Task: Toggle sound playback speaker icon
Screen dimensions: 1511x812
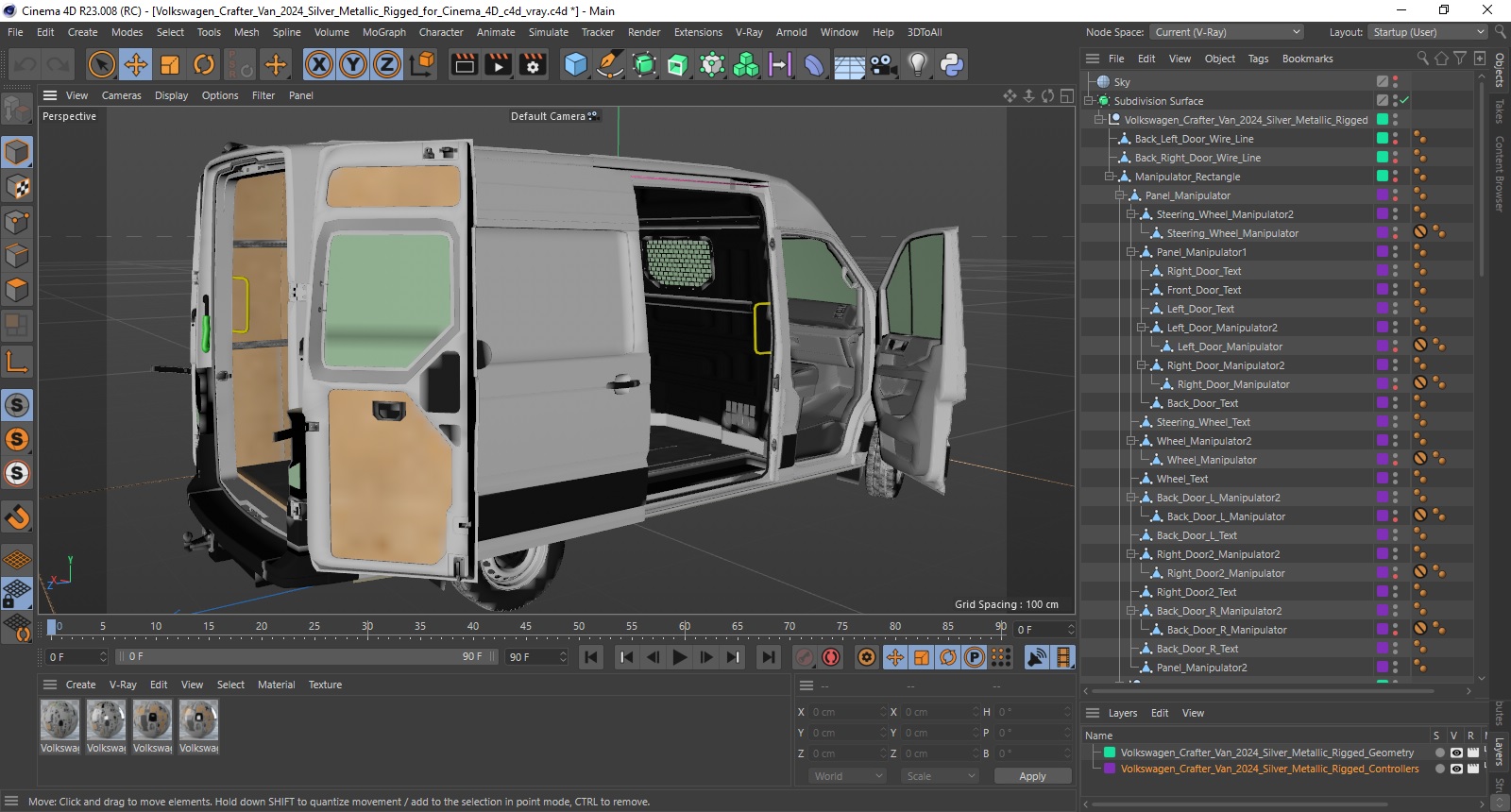Action: pos(1036,657)
